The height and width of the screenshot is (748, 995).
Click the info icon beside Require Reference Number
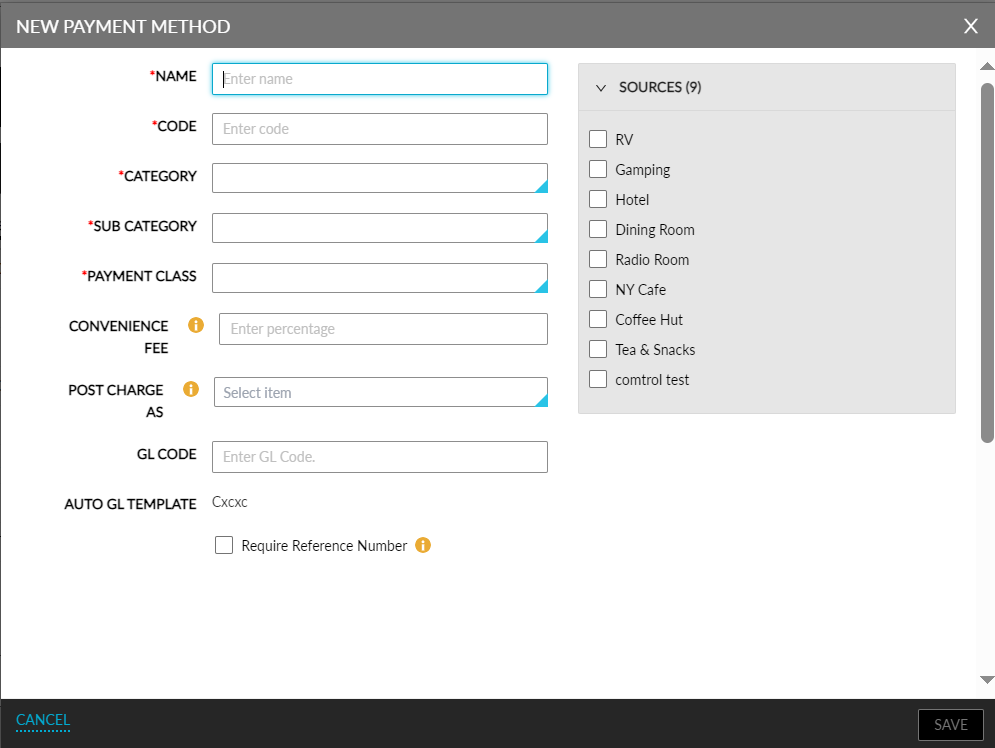423,546
